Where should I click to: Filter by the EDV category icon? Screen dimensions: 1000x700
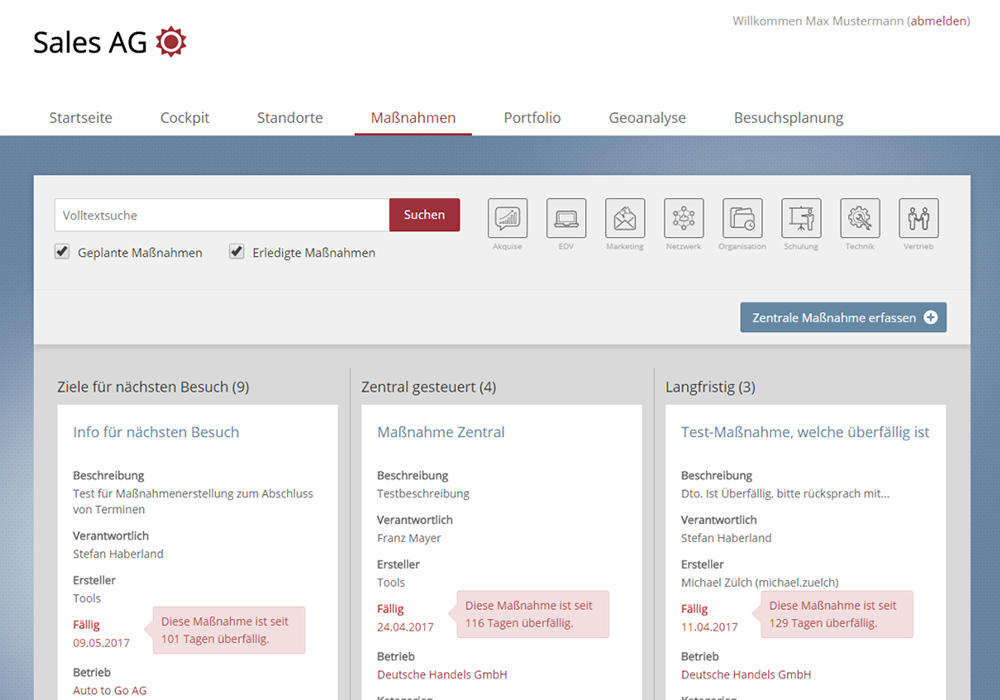(566, 218)
